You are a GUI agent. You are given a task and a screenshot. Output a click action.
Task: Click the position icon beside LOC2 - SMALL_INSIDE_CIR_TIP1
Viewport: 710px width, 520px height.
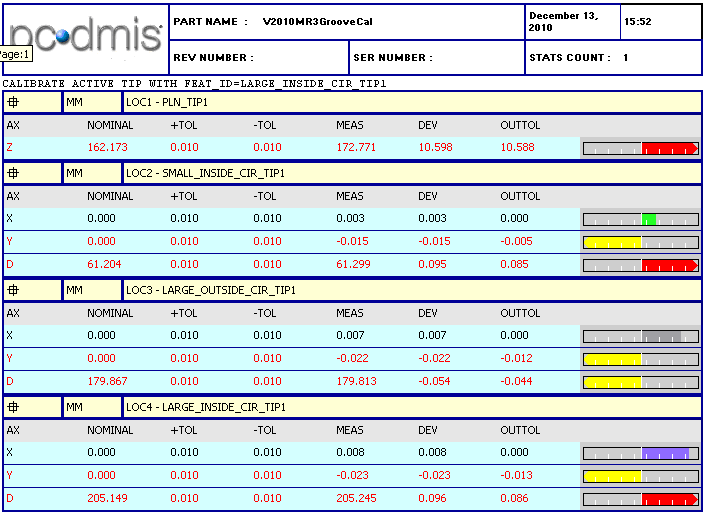click(x=14, y=173)
